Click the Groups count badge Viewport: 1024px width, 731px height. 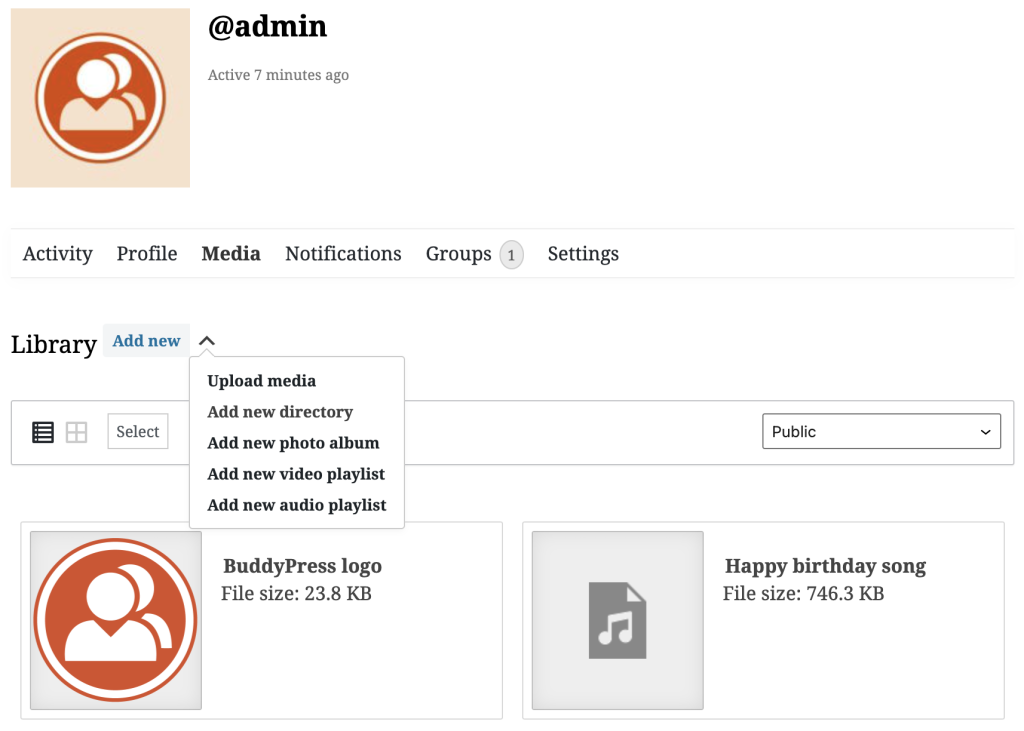pyautogui.click(x=511, y=255)
